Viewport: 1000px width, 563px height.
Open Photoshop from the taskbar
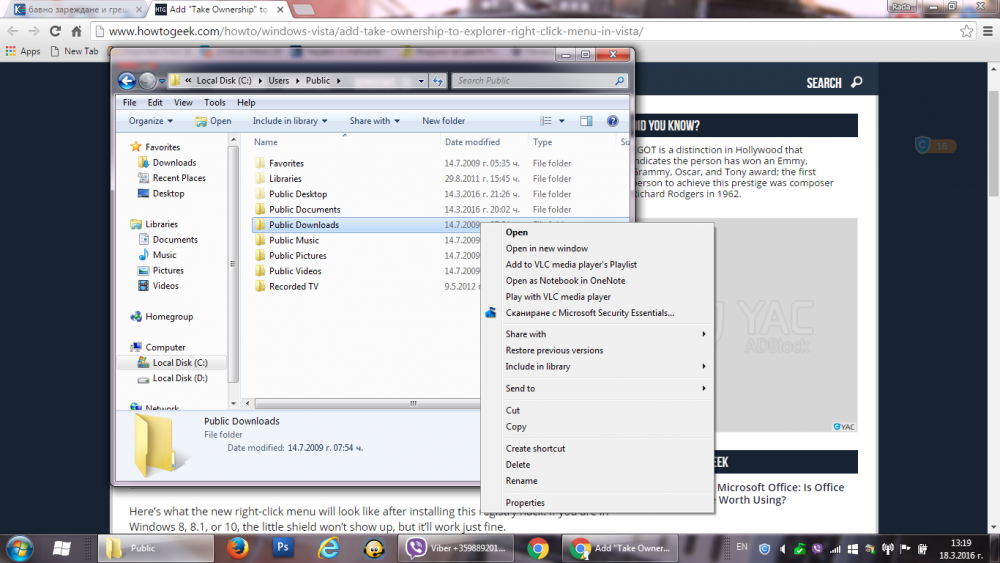(283, 548)
